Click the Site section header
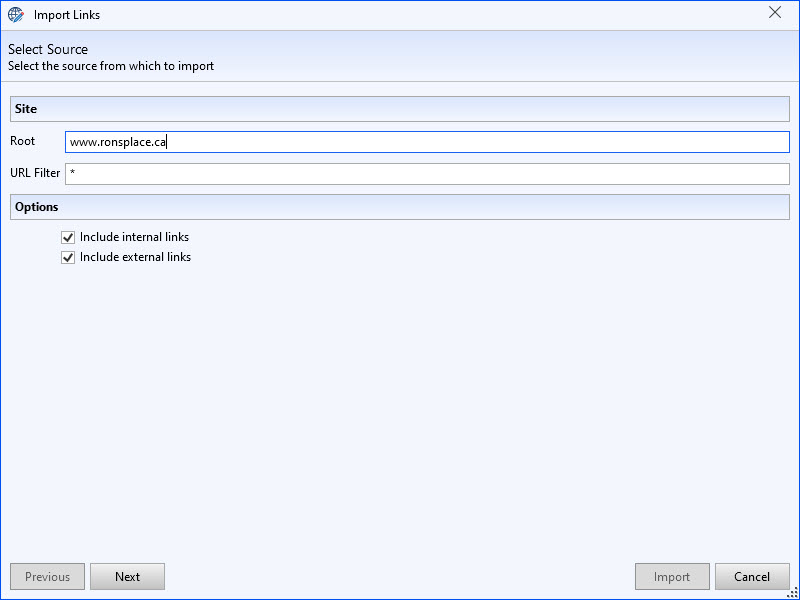The height and width of the screenshot is (600, 800). 400,108
